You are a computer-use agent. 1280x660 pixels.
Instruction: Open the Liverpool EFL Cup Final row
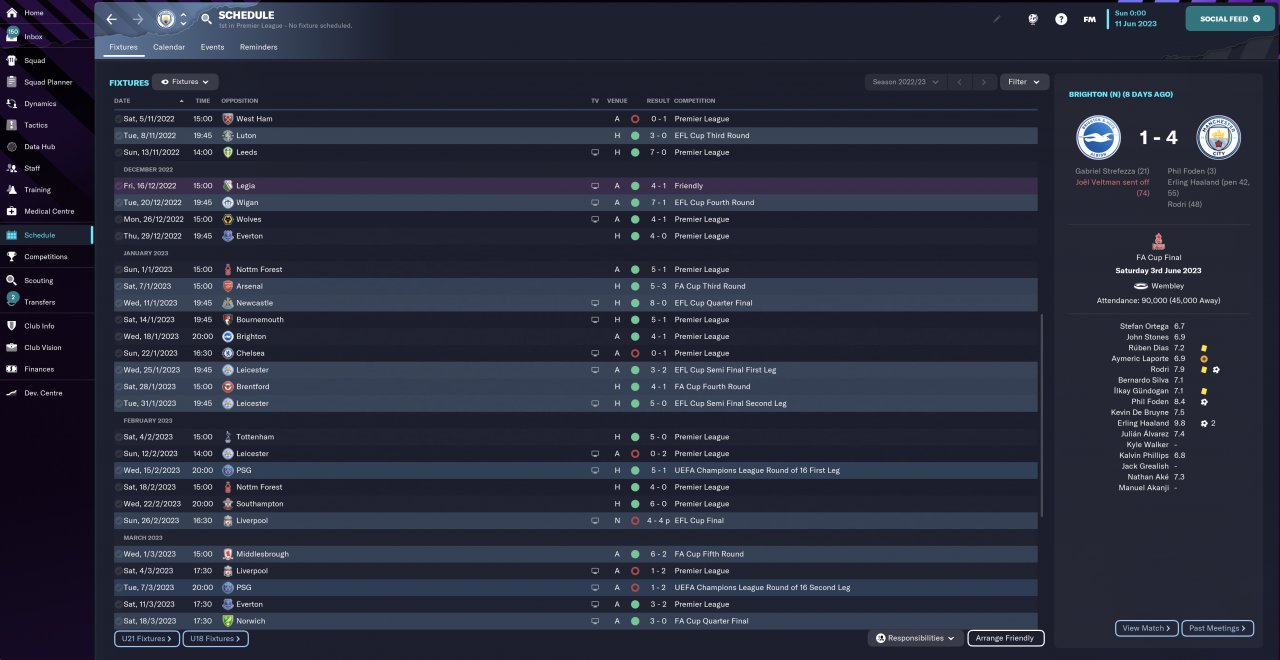[575, 521]
